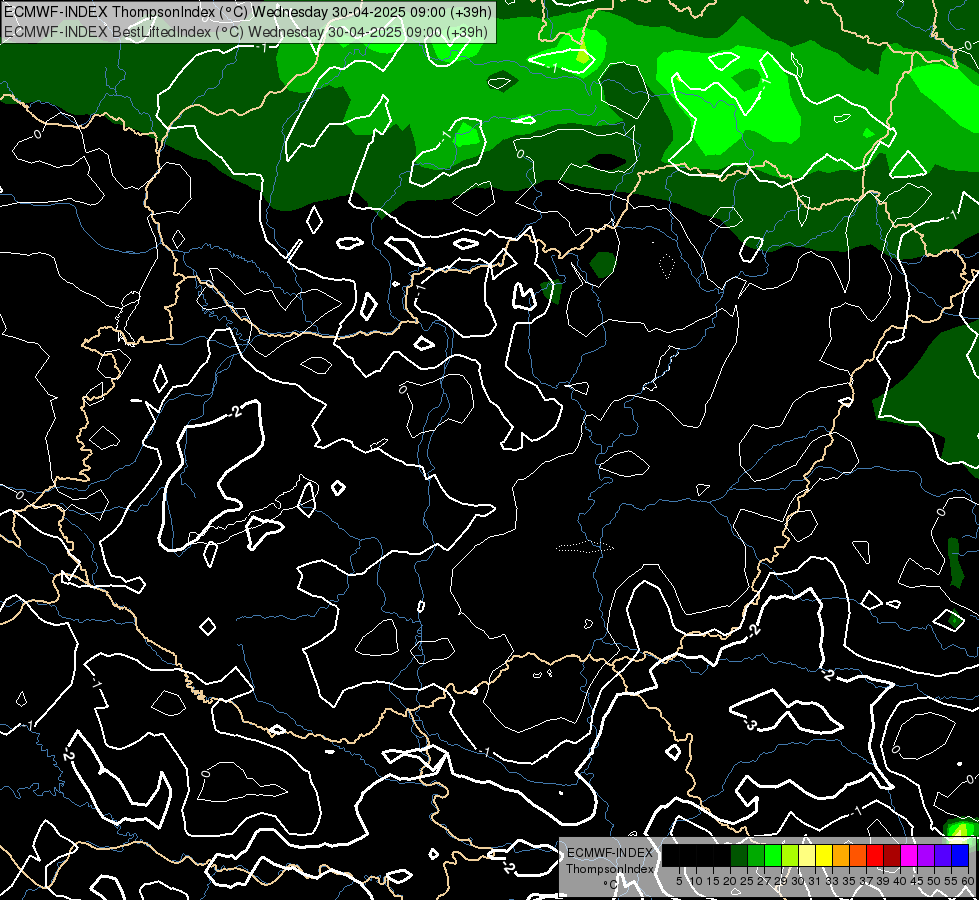Click the legend tick label '60'
Viewport: 979px width, 900px height.
point(968,881)
